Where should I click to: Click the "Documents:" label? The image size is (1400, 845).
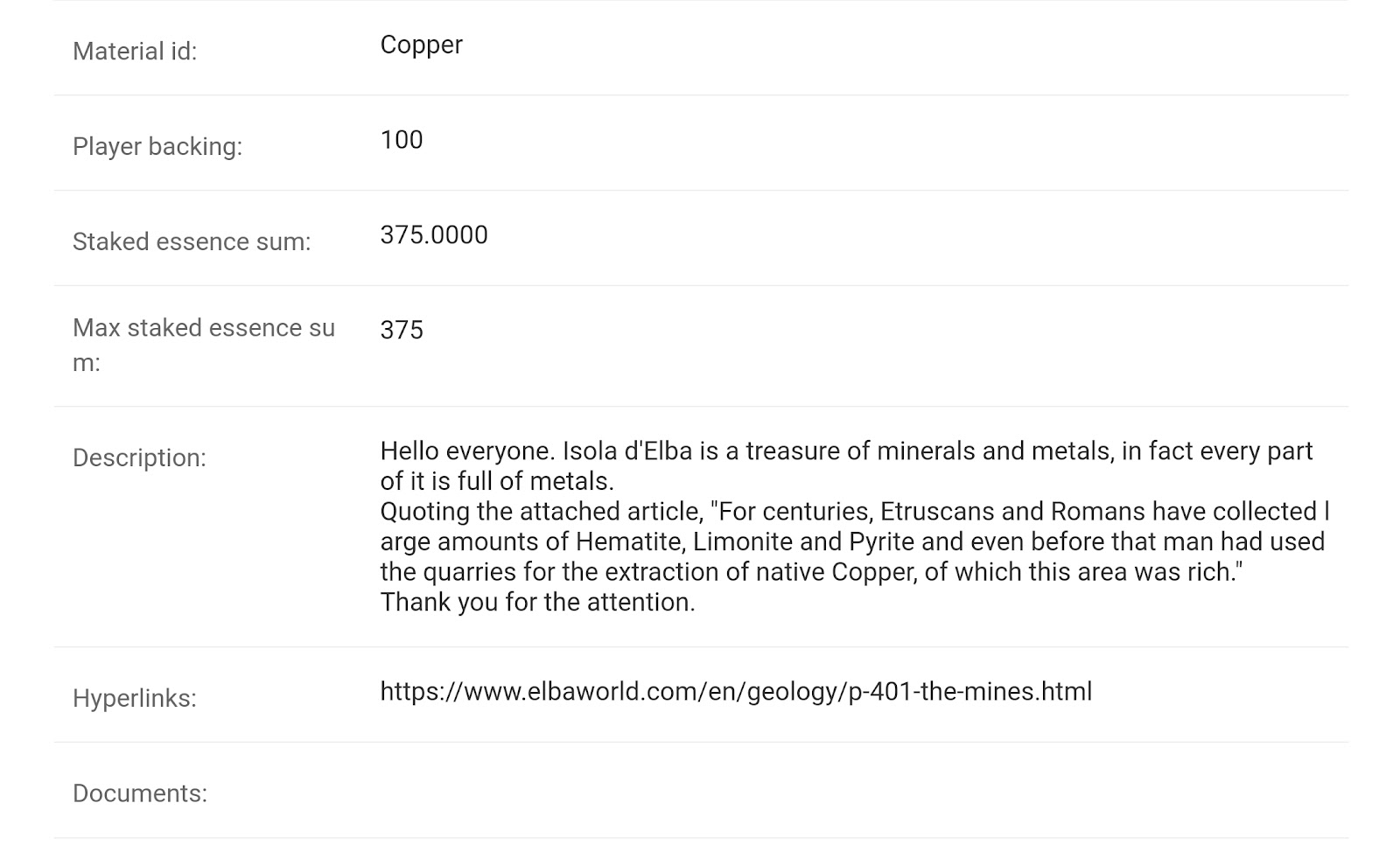[x=140, y=794]
